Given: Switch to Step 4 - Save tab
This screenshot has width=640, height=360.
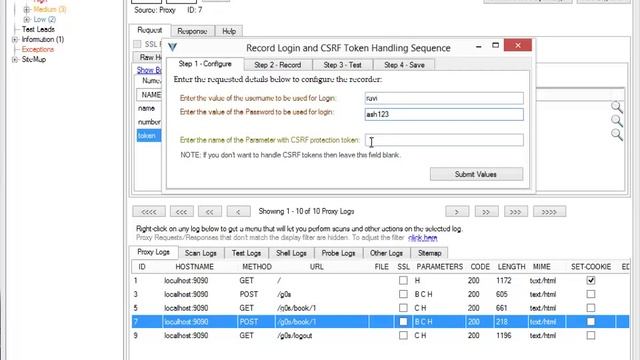Looking at the screenshot, I should [404, 65].
